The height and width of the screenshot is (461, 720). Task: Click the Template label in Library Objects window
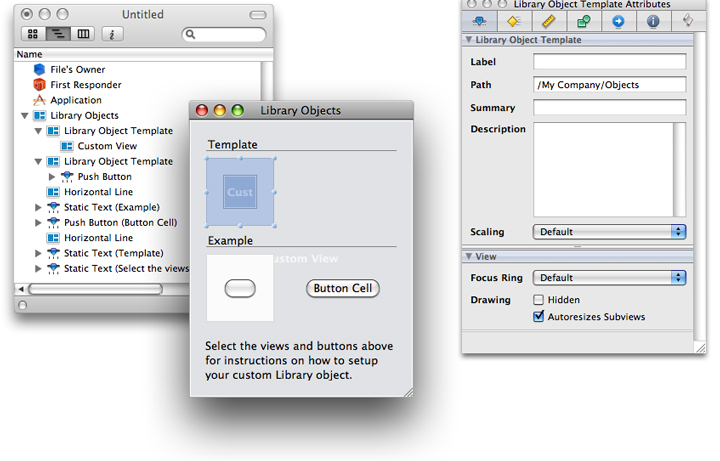point(232,144)
